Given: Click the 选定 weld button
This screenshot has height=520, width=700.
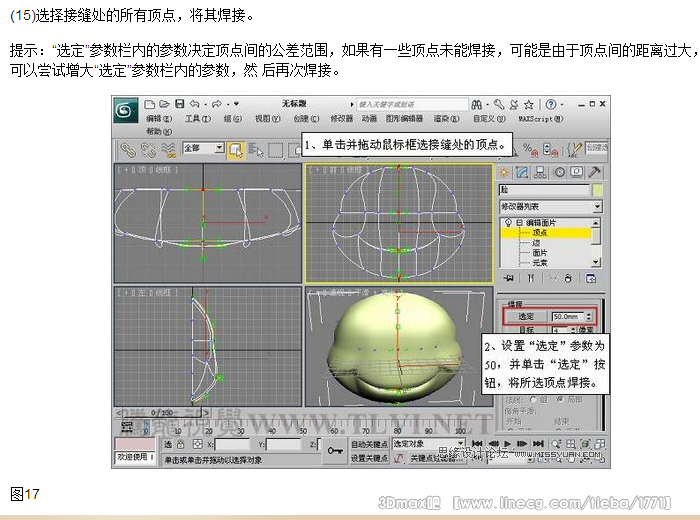Looking at the screenshot, I should point(525,316).
